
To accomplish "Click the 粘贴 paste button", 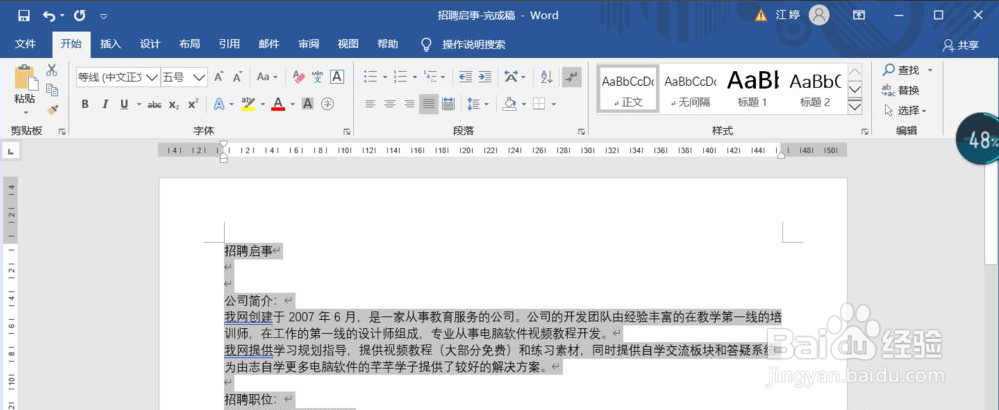I will pos(25,89).
